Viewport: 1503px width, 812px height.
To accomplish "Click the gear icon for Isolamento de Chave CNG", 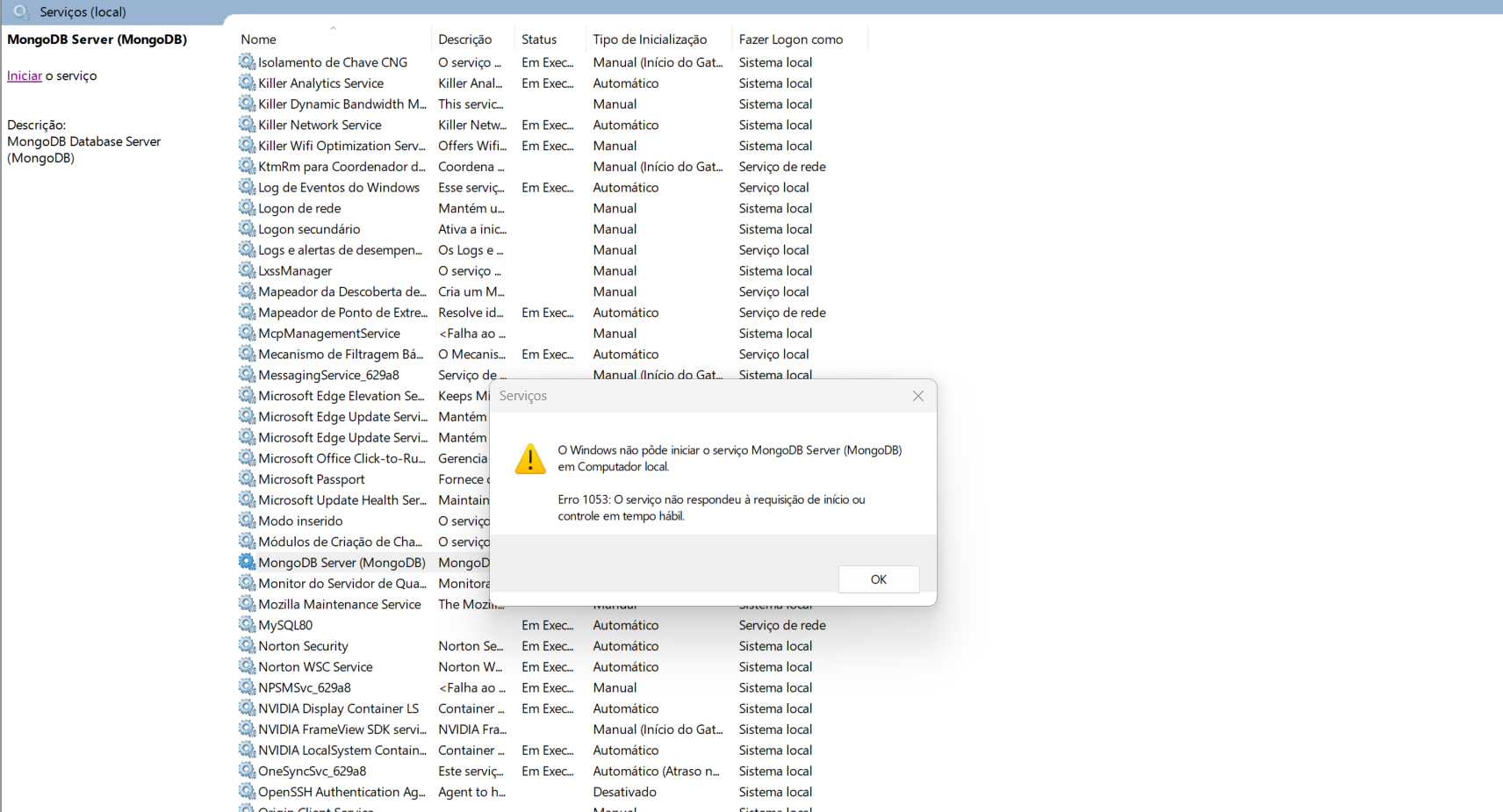I will (x=247, y=61).
